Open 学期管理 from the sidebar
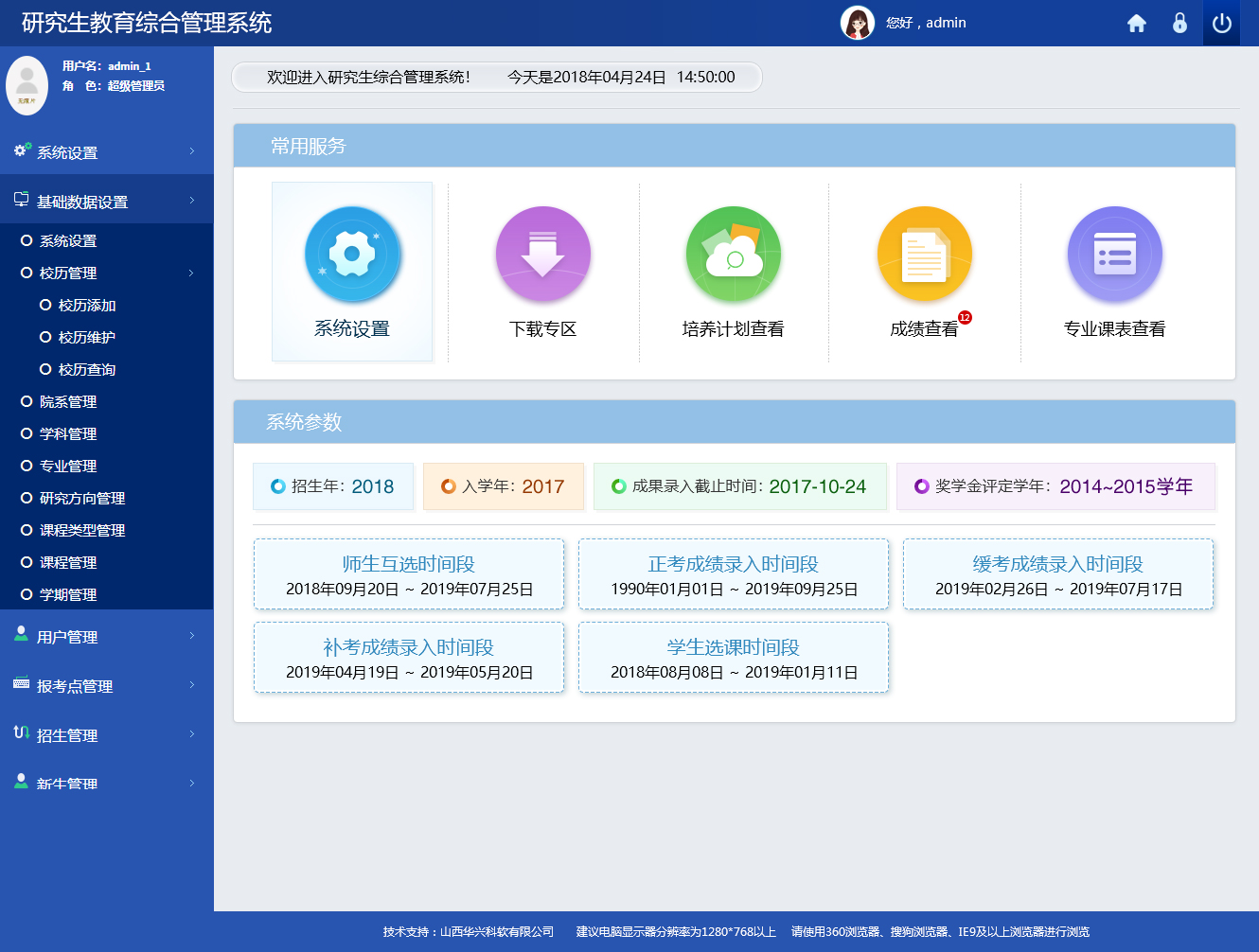This screenshot has width=1259, height=952. point(68,595)
